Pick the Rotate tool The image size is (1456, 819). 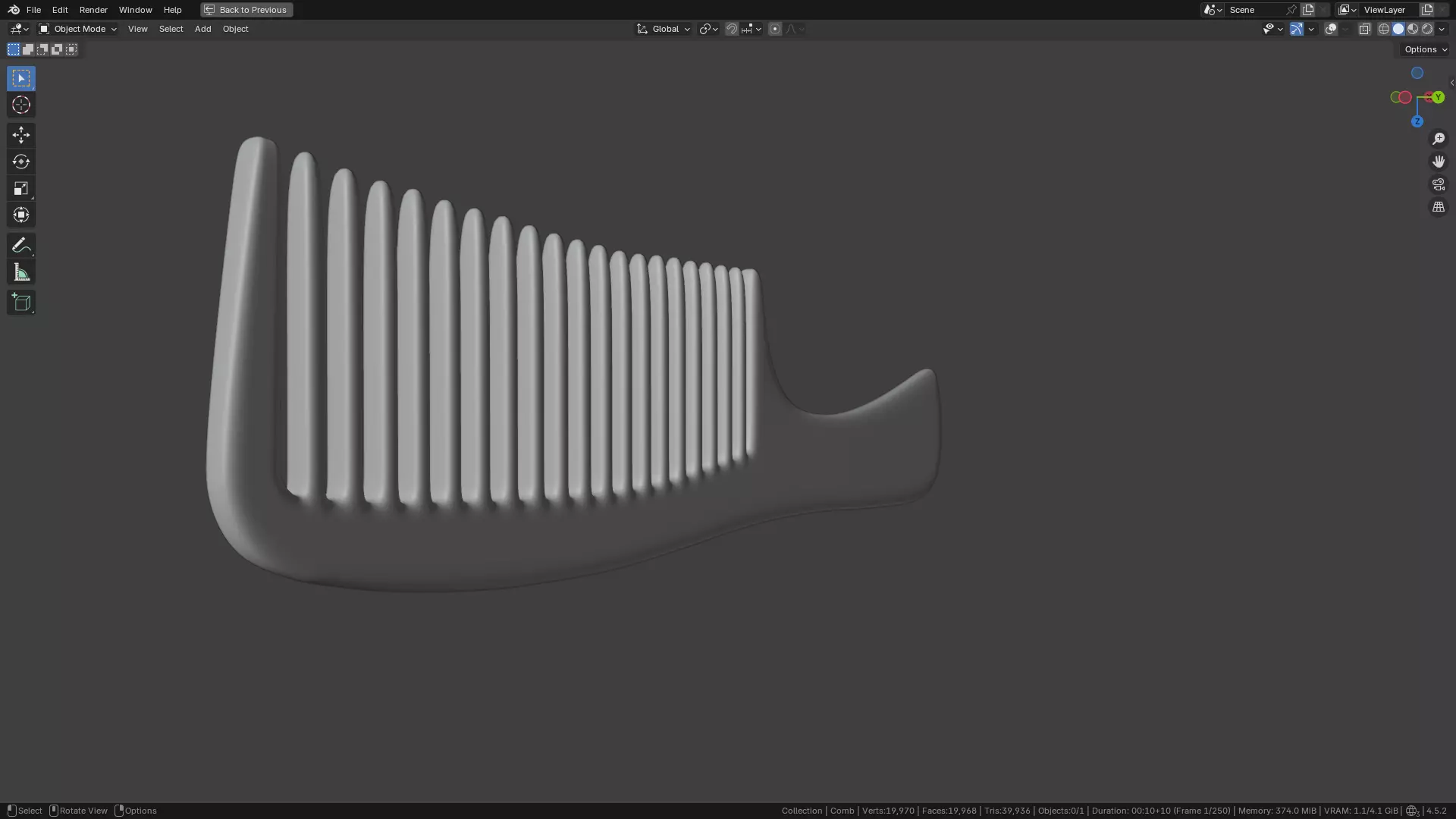21,162
